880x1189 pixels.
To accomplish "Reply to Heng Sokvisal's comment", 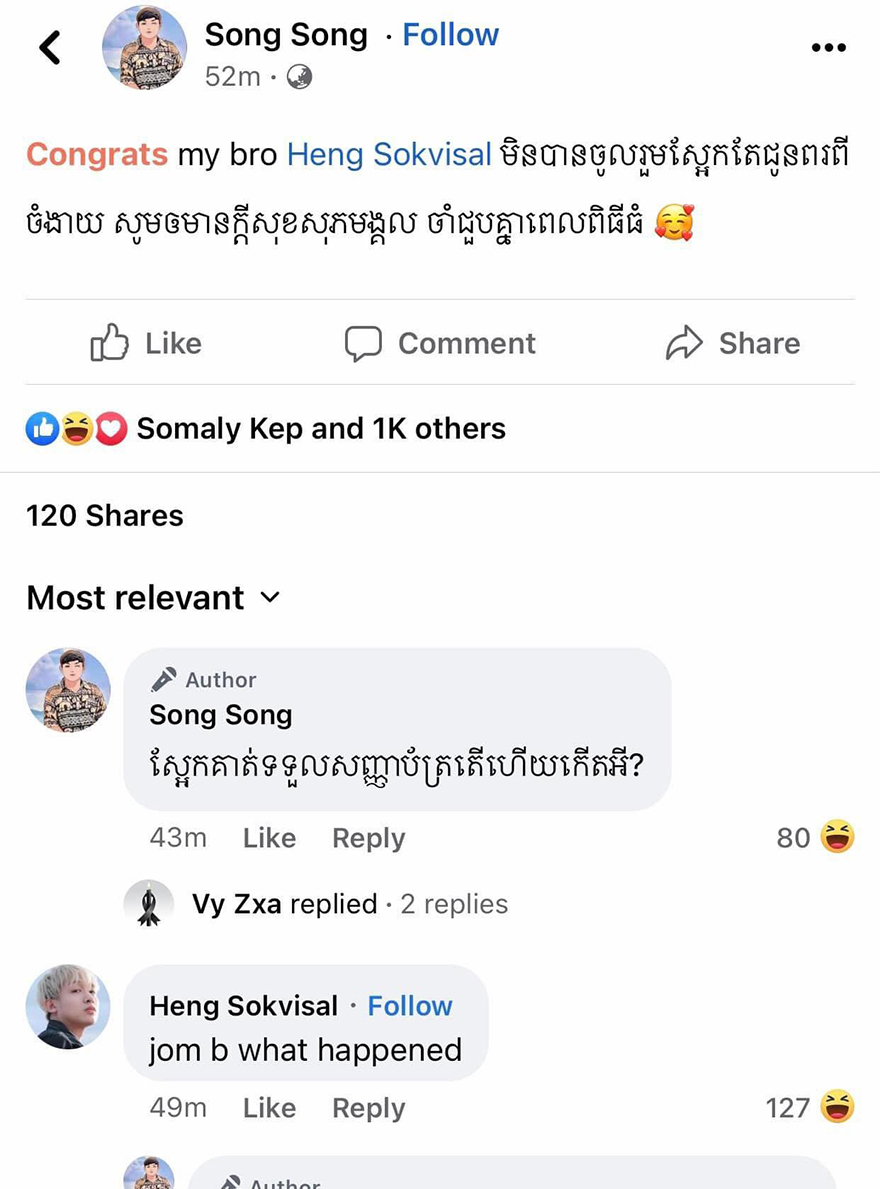I will 368,1108.
